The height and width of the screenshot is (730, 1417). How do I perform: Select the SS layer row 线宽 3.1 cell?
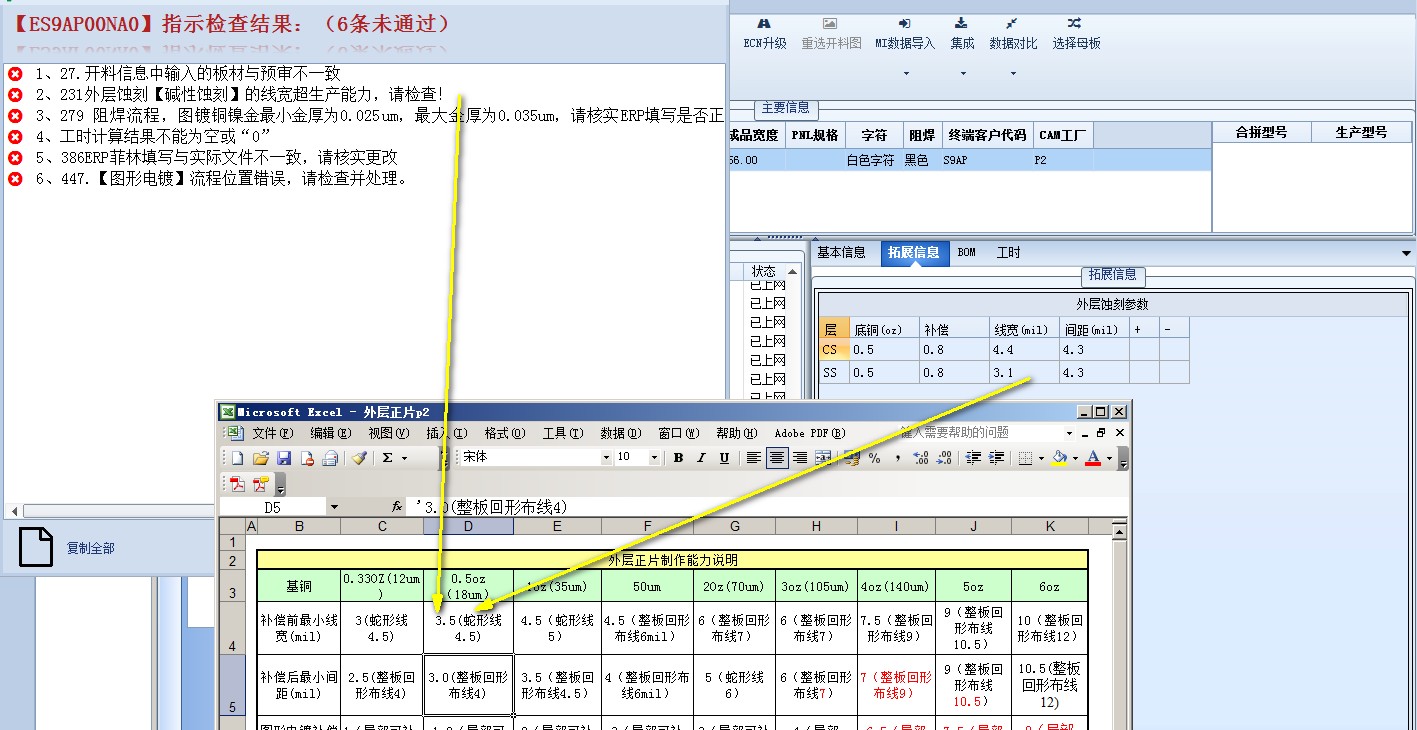point(1024,372)
